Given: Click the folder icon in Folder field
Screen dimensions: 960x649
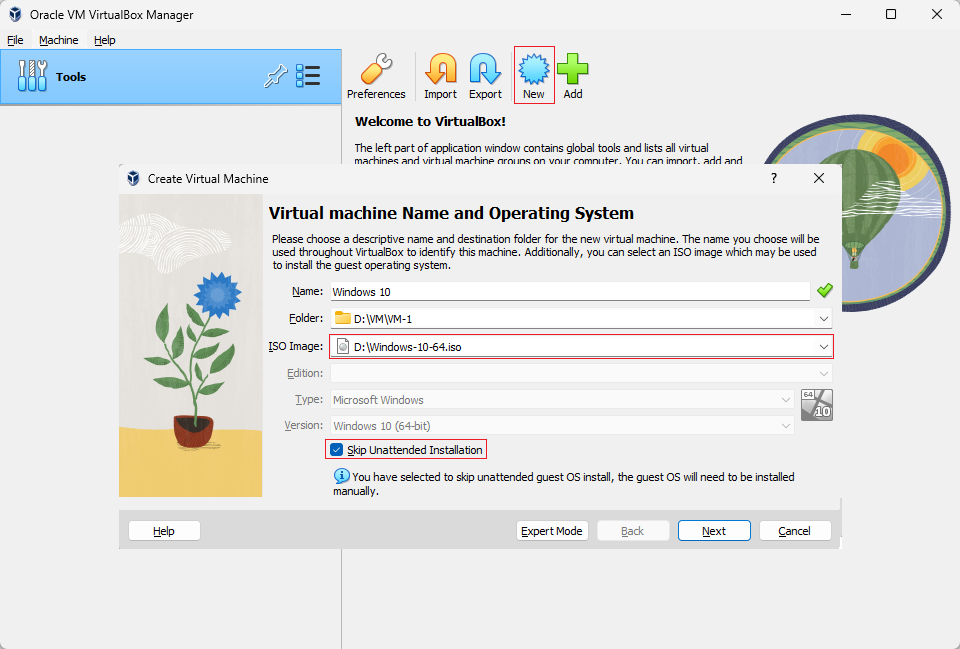Looking at the screenshot, I should 343,318.
